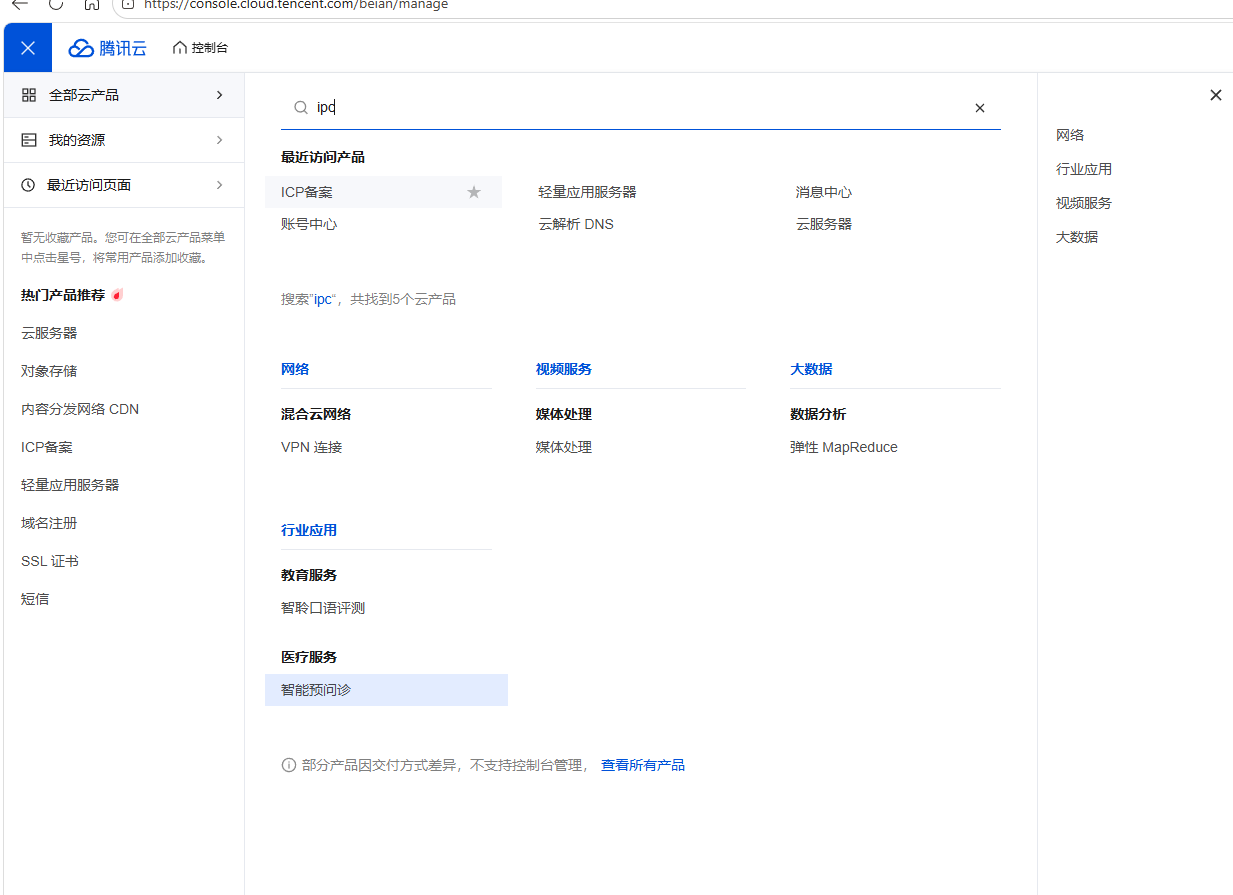Screen dimensions: 1233x895
Task: Click the 医疗服务 subcategory label
Action: [x=309, y=657]
